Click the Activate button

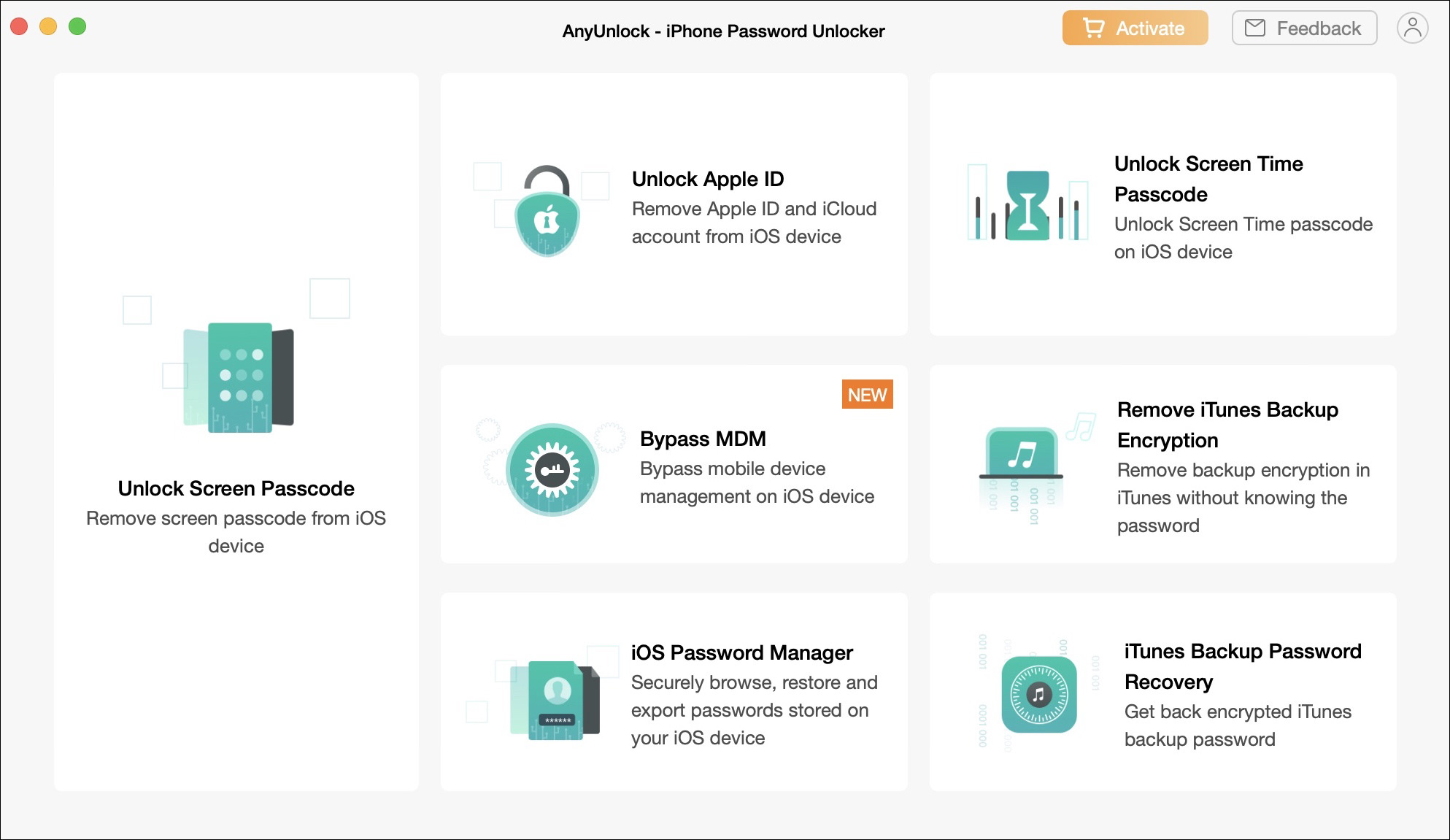[x=1135, y=28]
